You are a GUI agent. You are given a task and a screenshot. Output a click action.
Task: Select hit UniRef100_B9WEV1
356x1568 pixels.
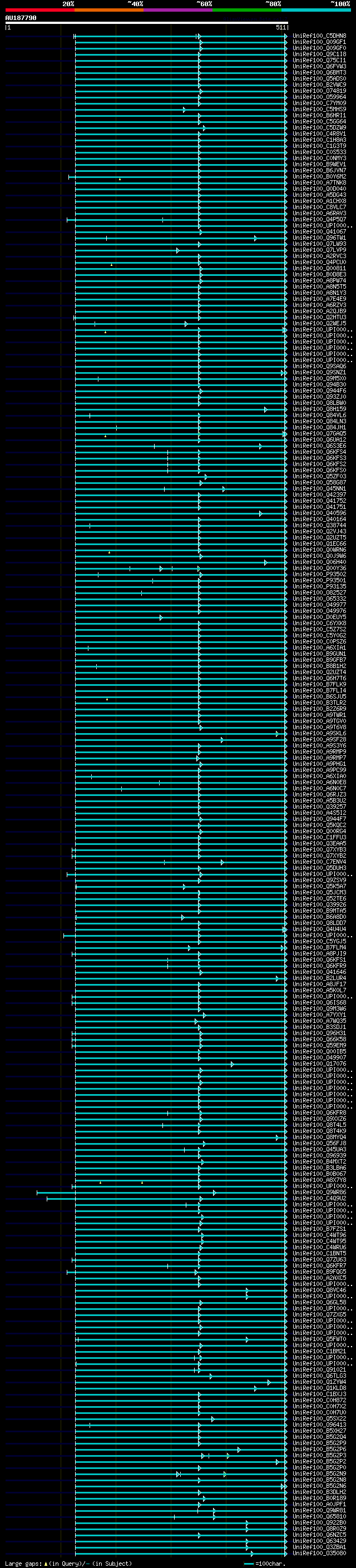click(319, 164)
